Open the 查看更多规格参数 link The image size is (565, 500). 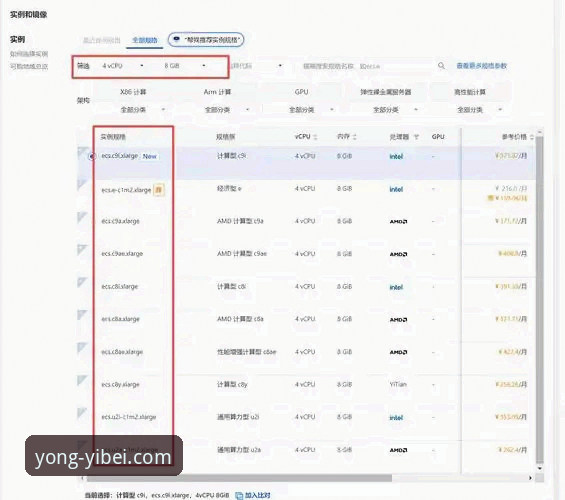(481, 66)
